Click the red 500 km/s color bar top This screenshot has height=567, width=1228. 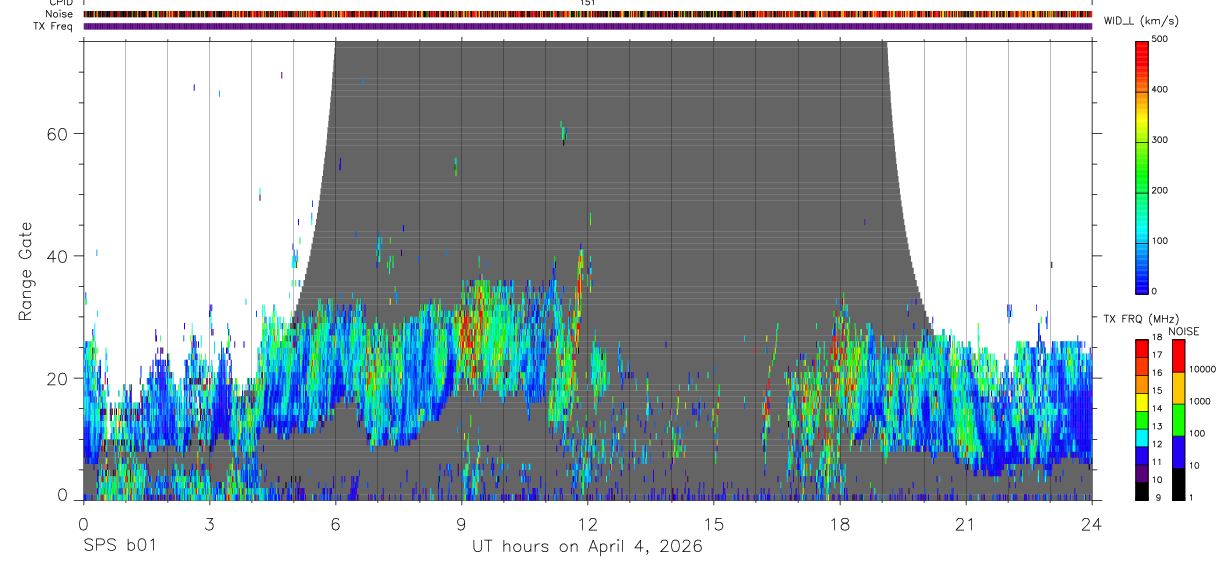[x=1142, y=45]
